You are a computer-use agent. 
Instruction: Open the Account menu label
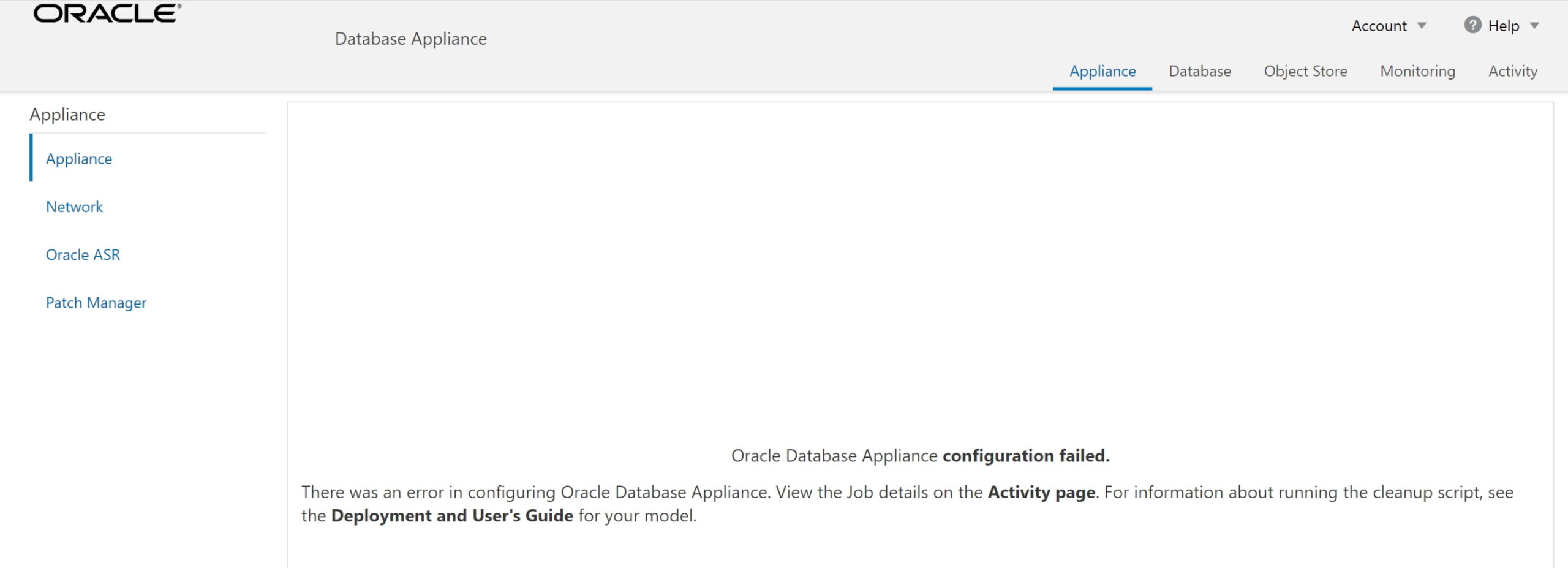tap(1379, 26)
